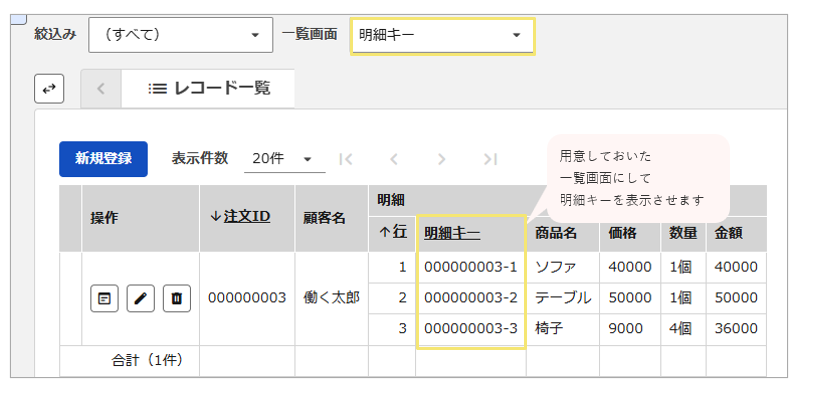Click price cell 9000
Image resolution: width=822 pixels, height=400 pixels.
(625, 329)
